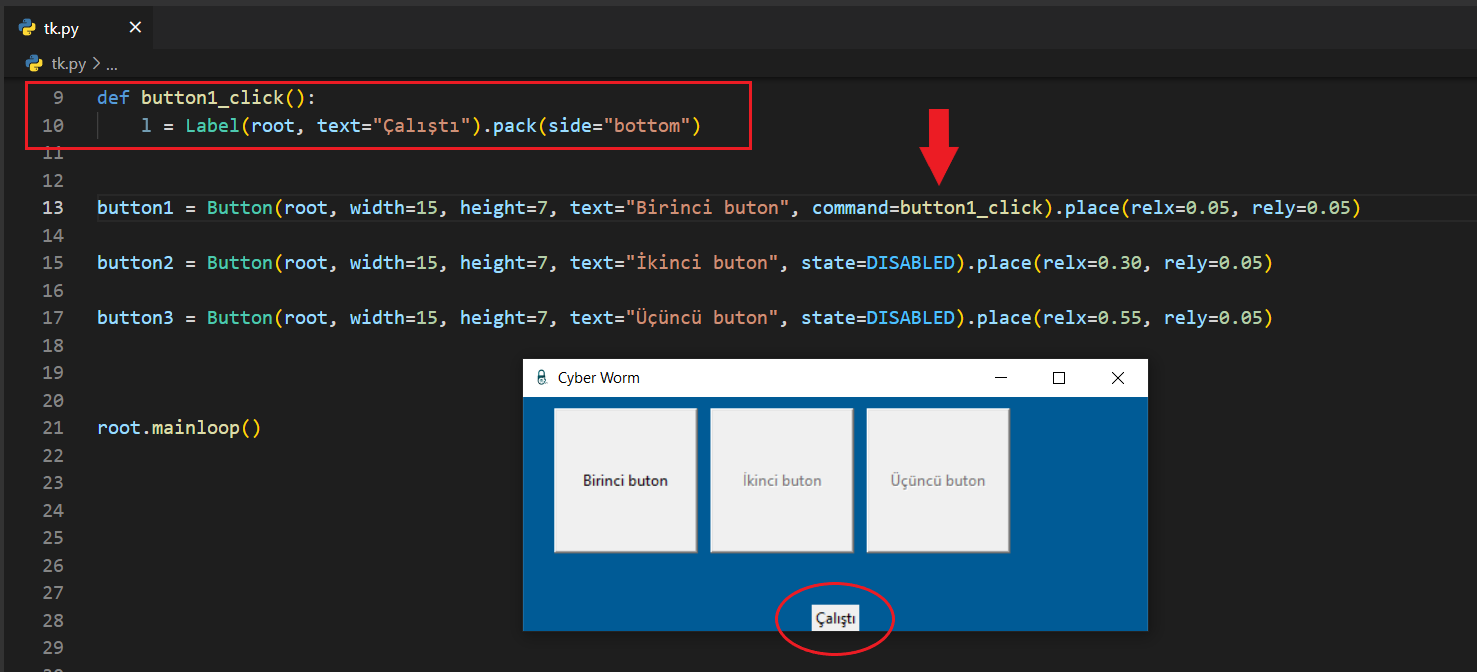Click the Python file icon in the breadcrumb
This screenshot has height=672, width=1477.
[x=36, y=64]
